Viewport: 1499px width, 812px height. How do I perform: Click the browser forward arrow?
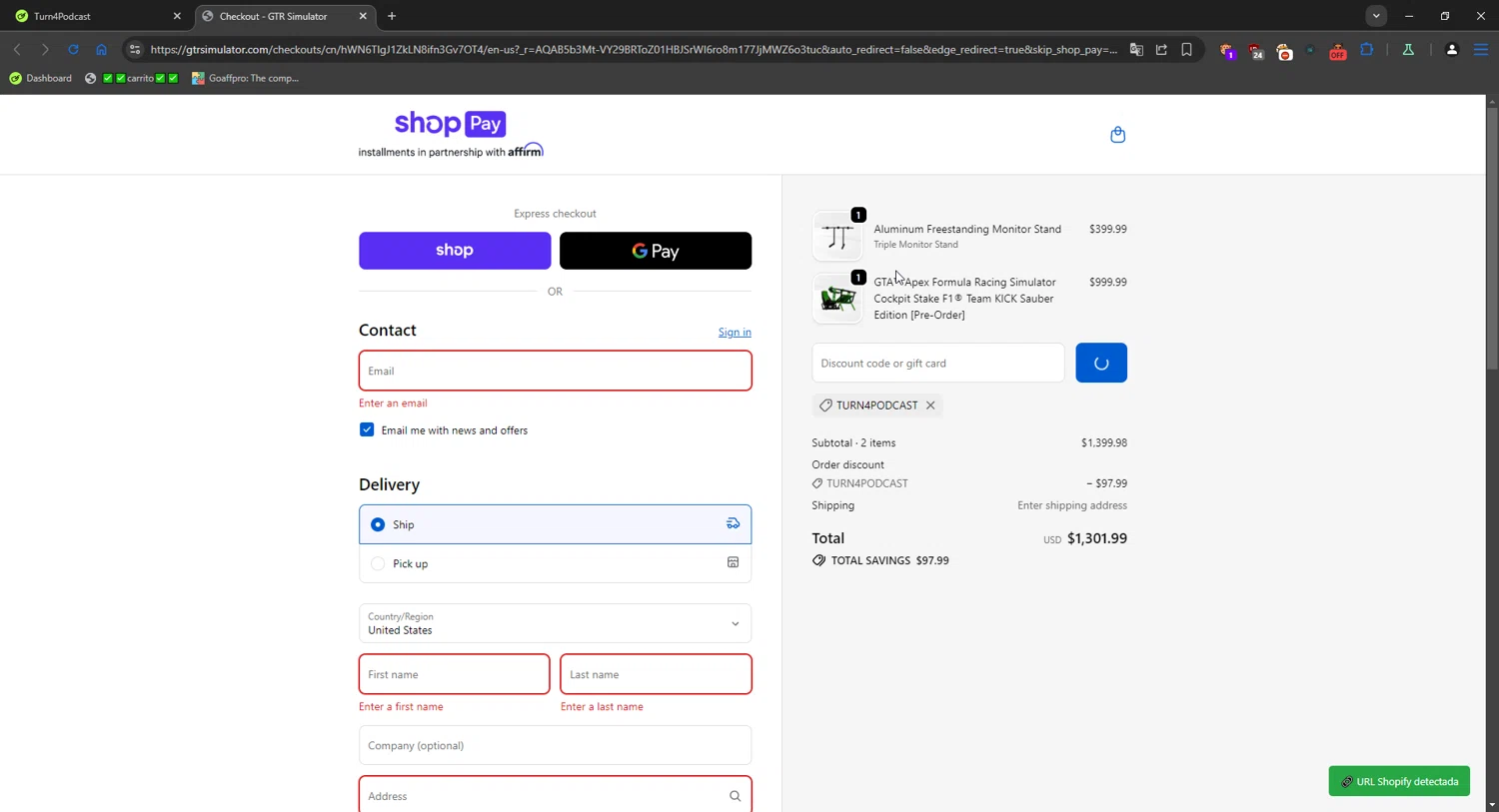click(45, 50)
